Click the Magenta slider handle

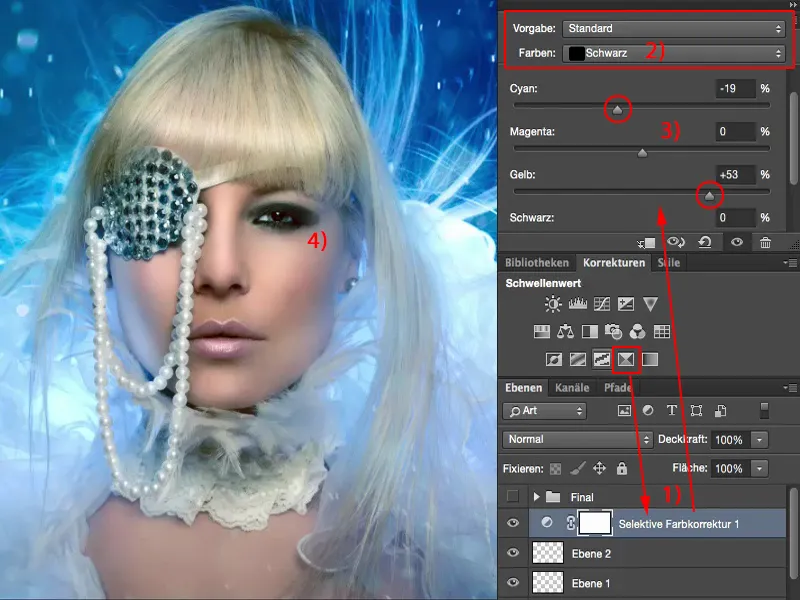642,153
